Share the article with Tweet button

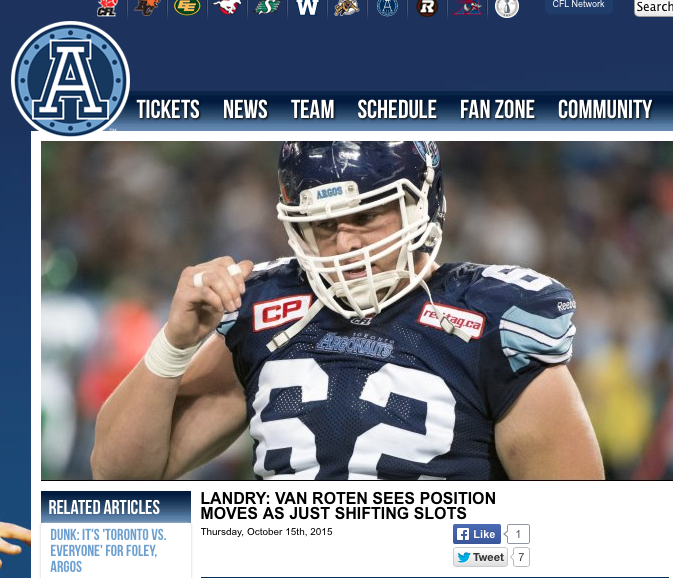pyautogui.click(x=480, y=557)
